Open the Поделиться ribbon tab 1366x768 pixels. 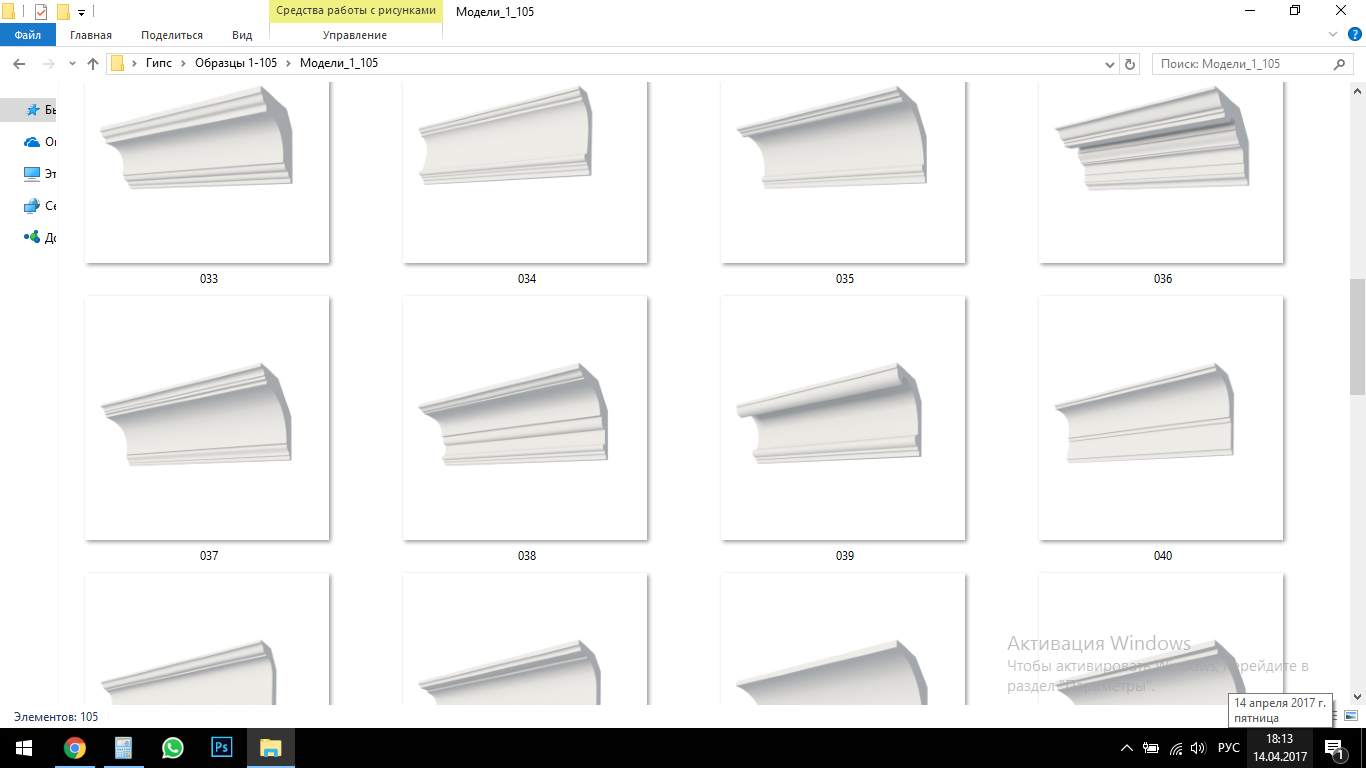click(172, 35)
